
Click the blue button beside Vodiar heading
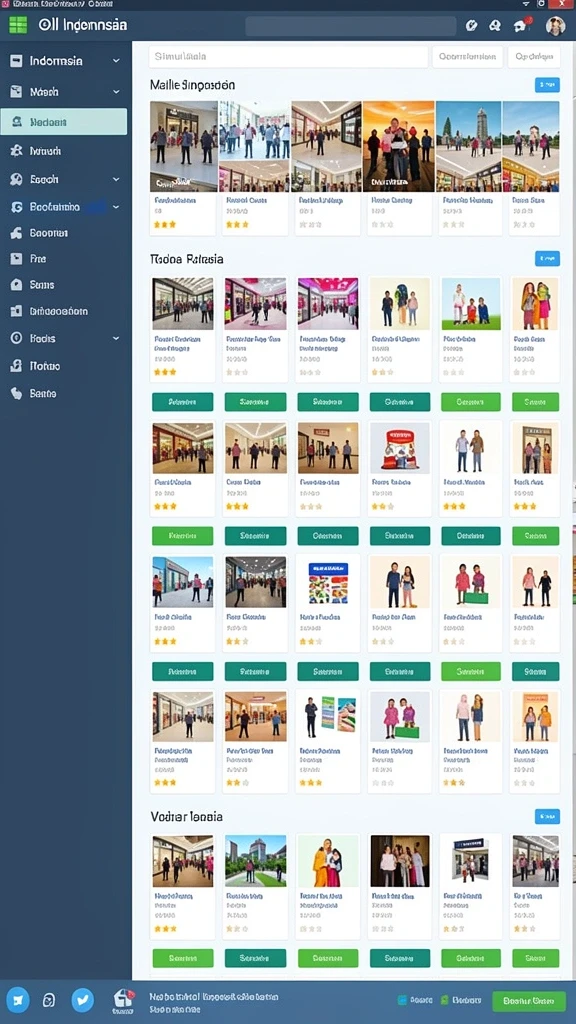point(547,816)
